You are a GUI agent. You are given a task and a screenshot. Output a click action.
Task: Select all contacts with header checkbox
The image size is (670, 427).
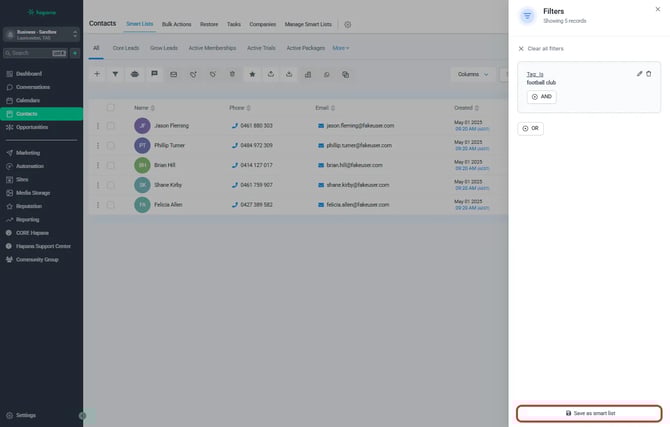pyautogui.click(x=111, y=107)
